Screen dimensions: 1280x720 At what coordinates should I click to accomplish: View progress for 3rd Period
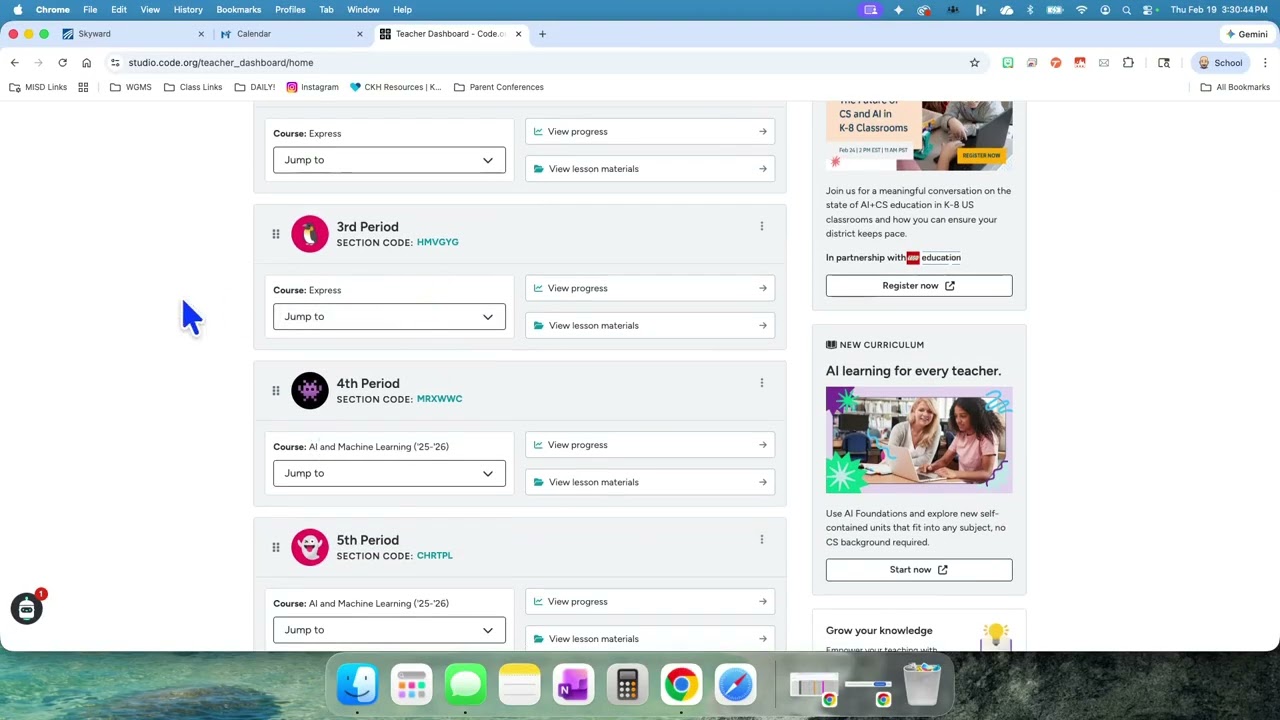coord(650,288)
